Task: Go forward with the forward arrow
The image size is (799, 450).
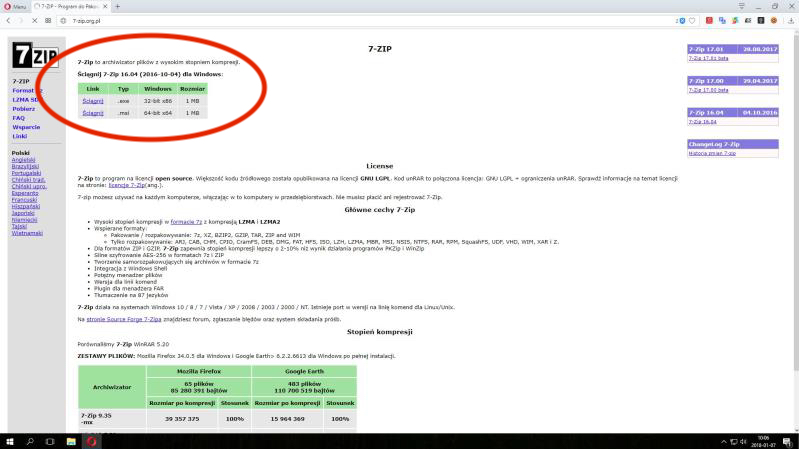Action: (x=21, y=21)
